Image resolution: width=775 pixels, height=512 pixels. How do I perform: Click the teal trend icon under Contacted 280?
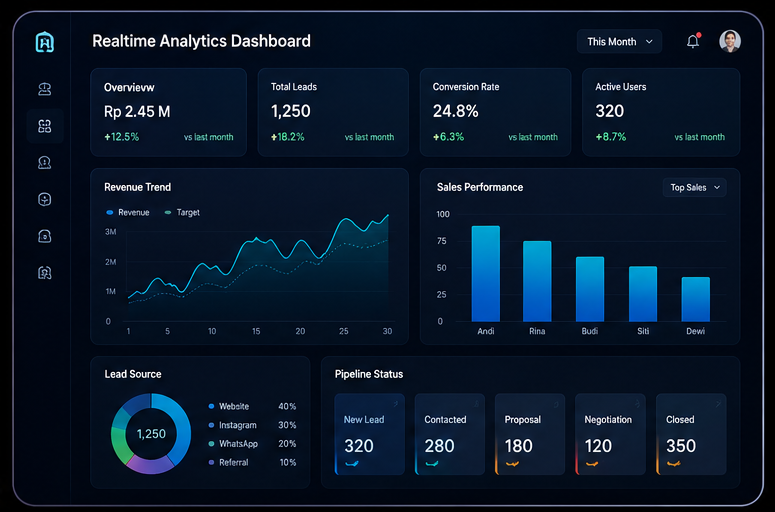tap(431, 464)
